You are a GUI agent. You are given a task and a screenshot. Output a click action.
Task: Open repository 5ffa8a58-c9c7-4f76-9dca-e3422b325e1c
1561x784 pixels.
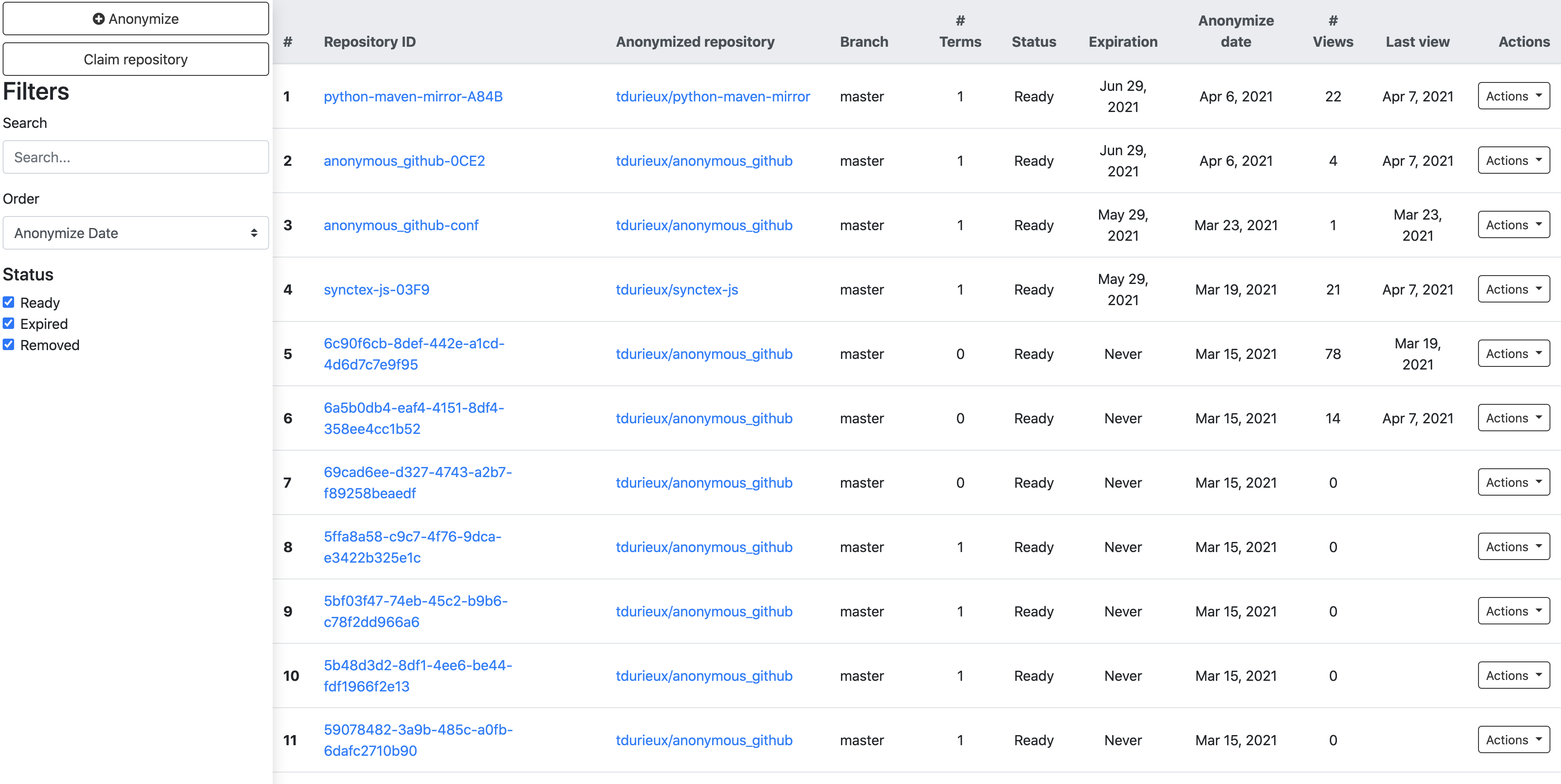[x=413, y=547]
